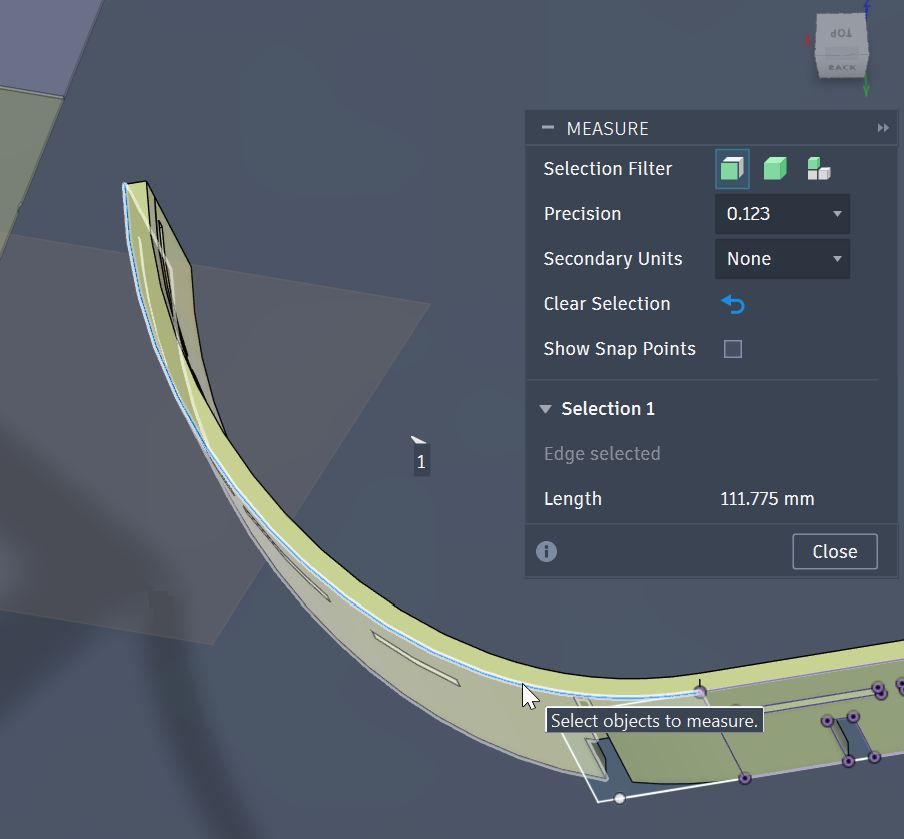This screenshot has width=904, height=839.
Task: Collapse the MEASURE dialog with the minus control
Action: point(547,127)
